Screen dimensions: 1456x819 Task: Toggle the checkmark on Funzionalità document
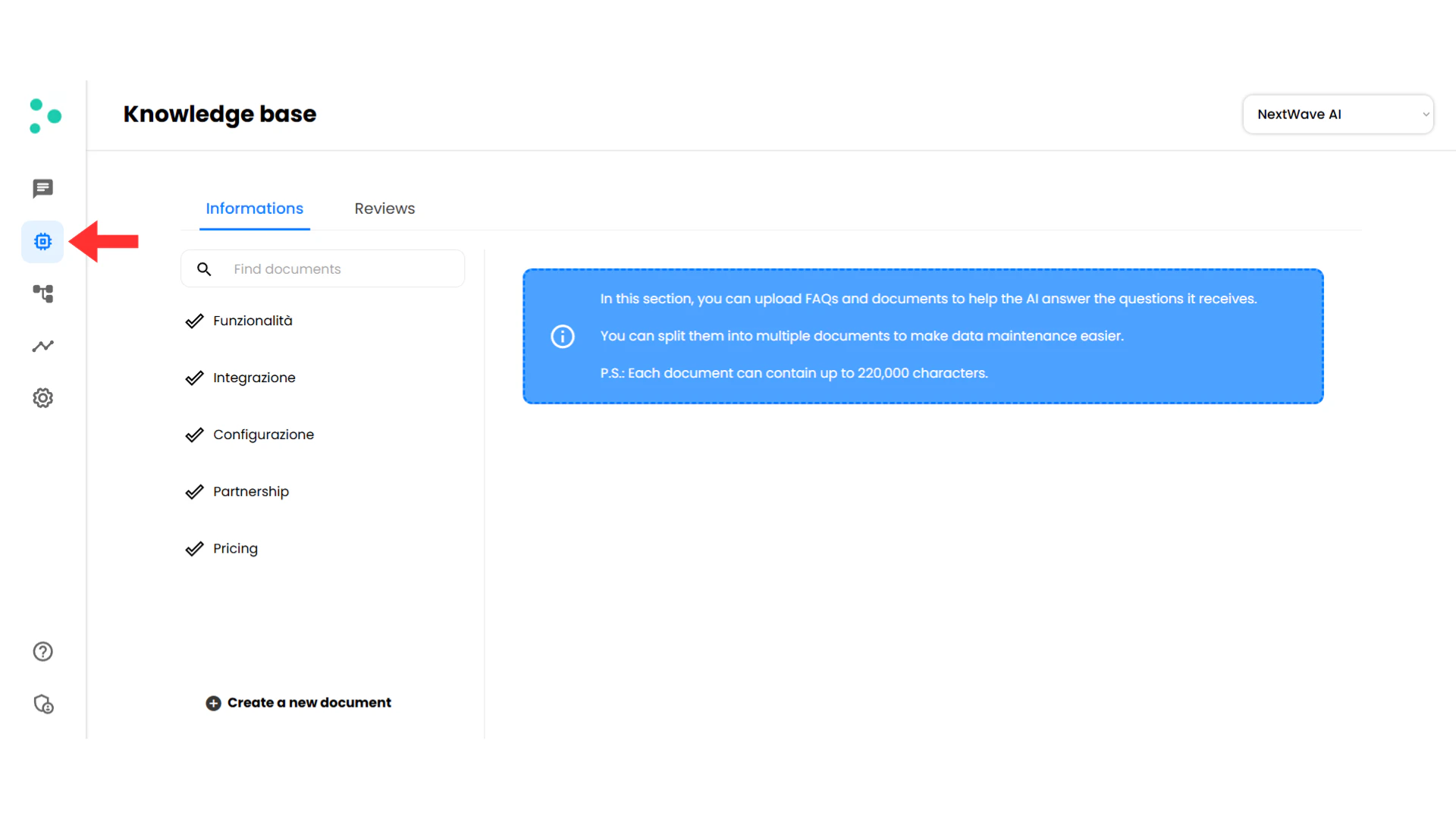[x=195, y=320]
